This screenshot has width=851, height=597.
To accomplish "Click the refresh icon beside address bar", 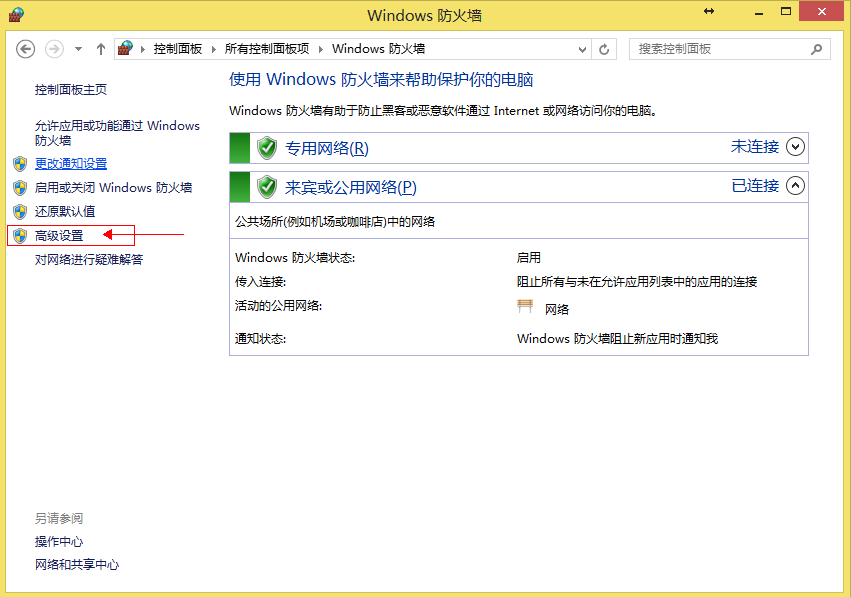I will (604, 49).
